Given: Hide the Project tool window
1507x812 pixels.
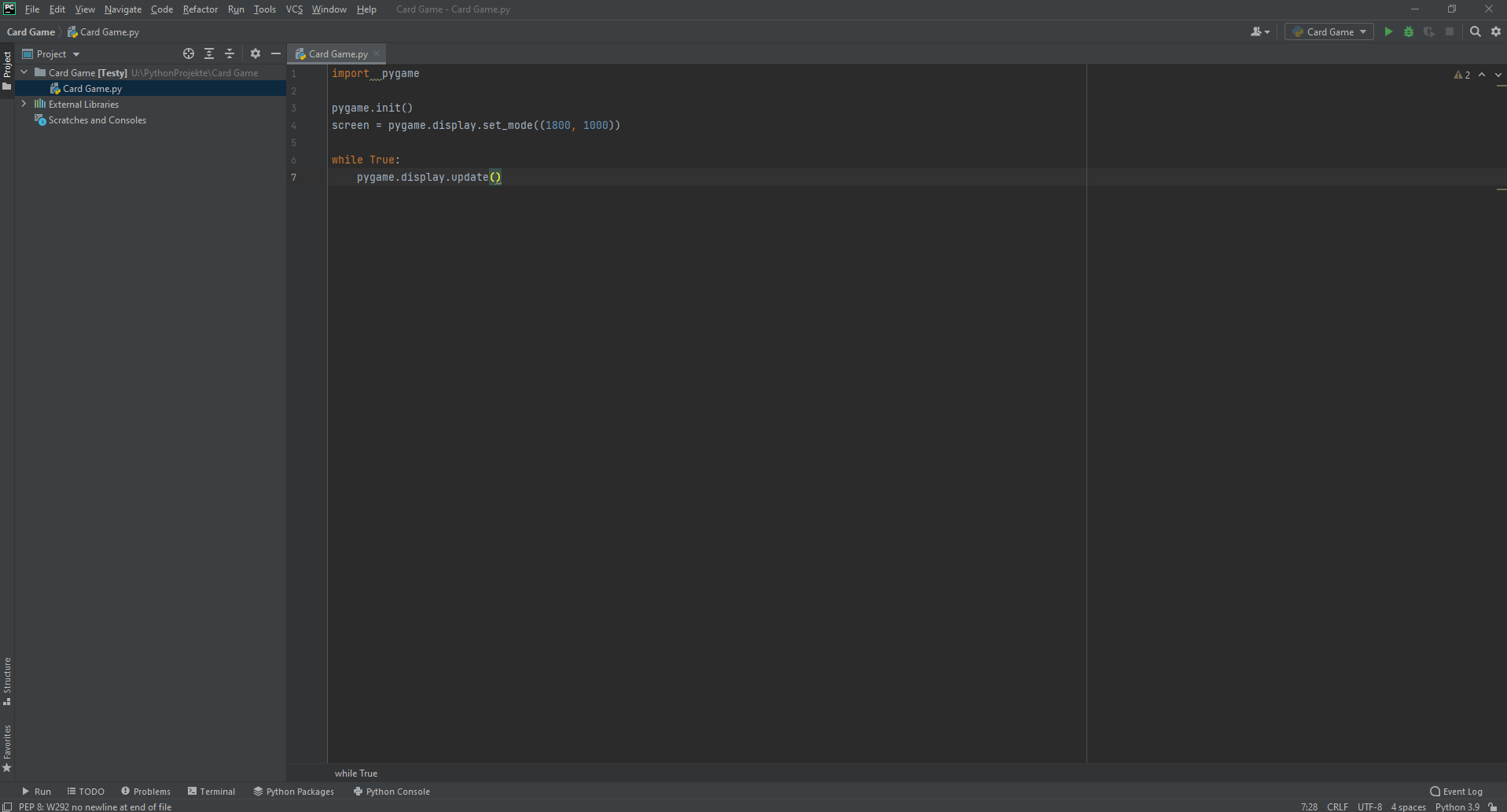Looking at the screenshot, I should pyautogui.click(x=276, y=53).
